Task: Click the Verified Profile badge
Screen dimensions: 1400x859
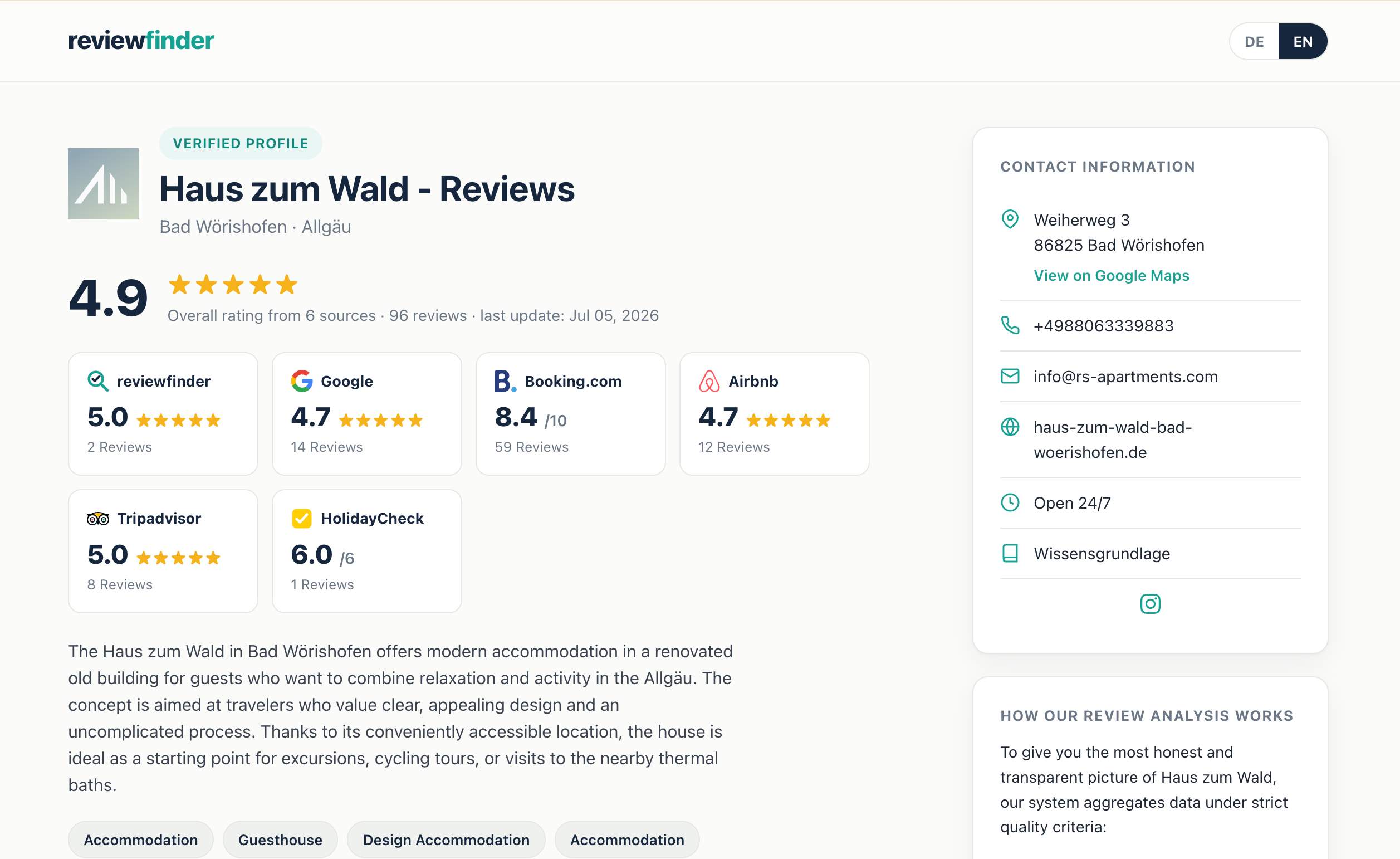Action: [241, 143]
